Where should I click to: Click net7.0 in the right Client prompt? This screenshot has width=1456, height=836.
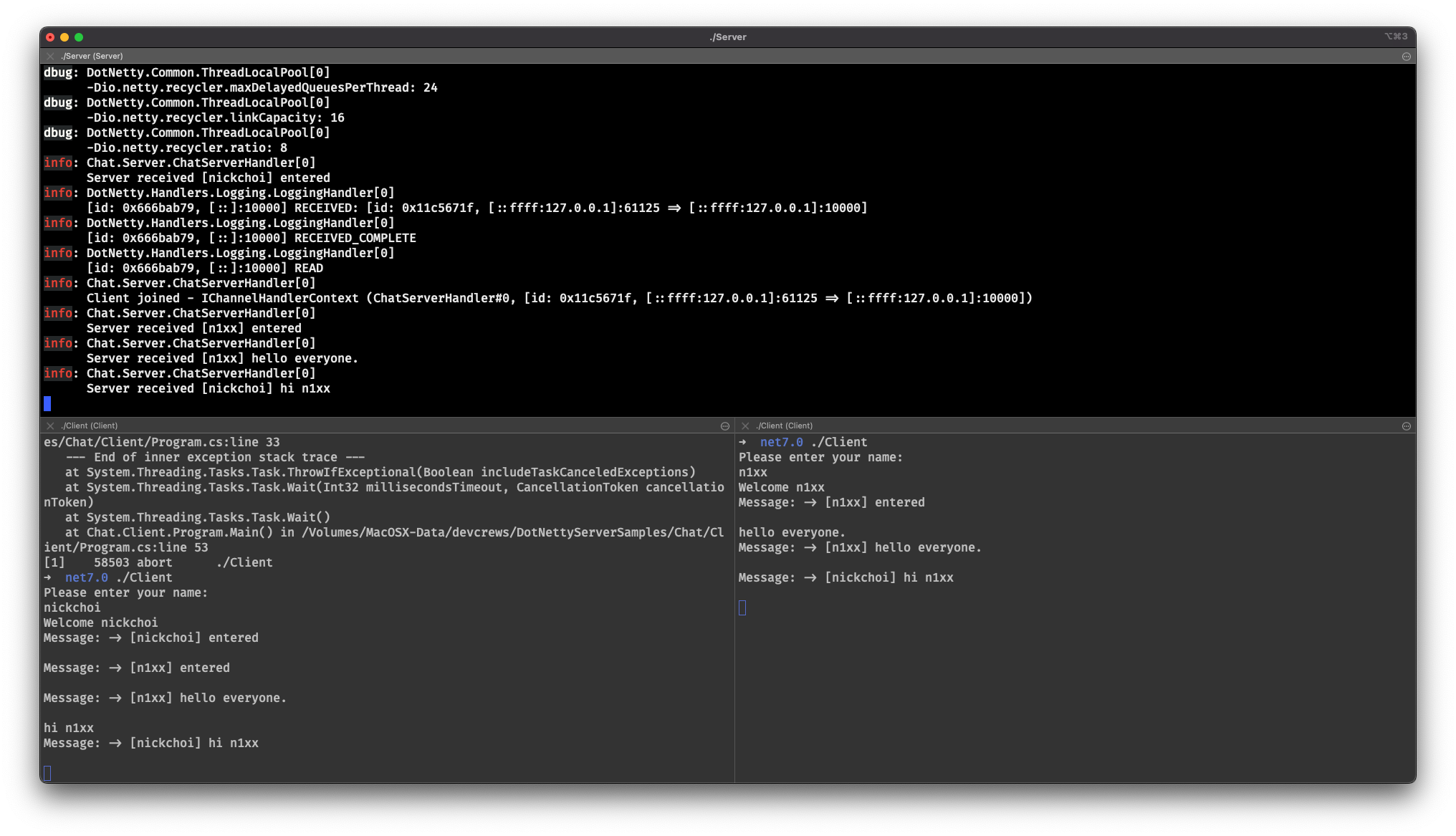782,442
